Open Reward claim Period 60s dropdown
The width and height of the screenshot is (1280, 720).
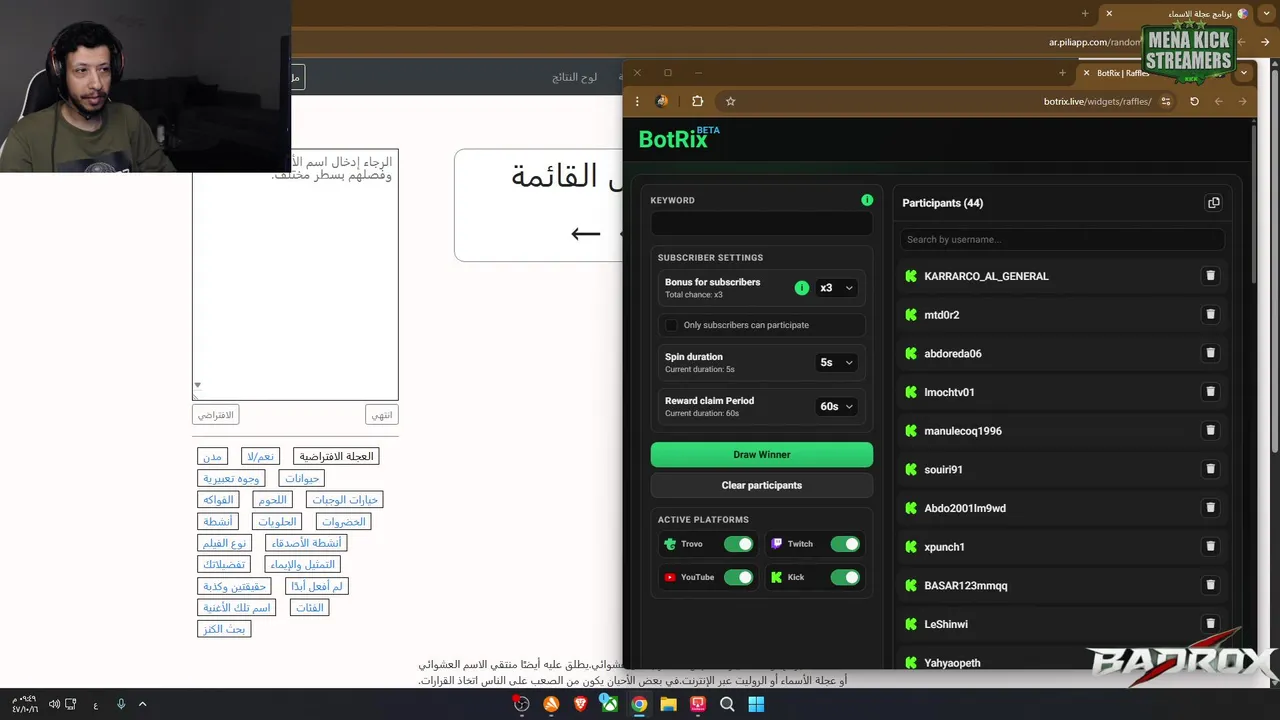(837, 407)
